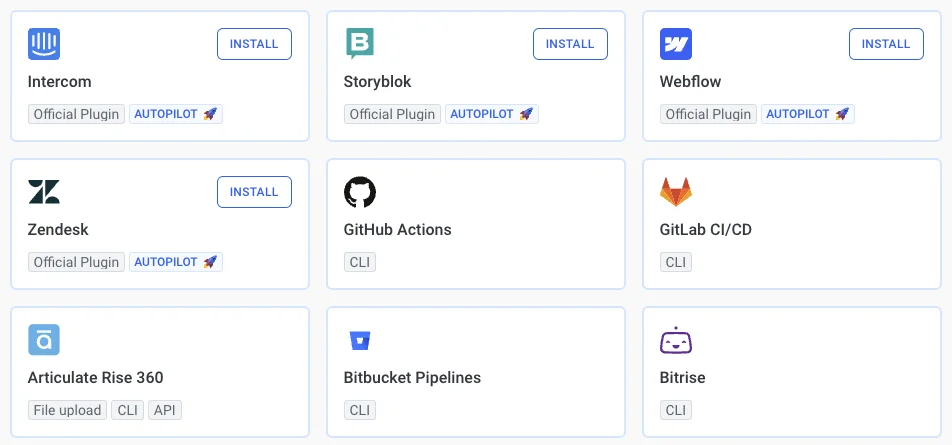
Task: Click the API tag on Articulate Rise 360
Action: pyautogui.click(x=165, y=410)
